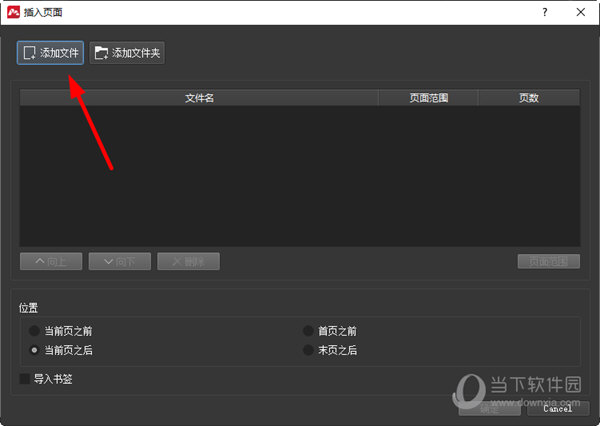Move the file down with the 向下 button
The width and height of the screenshot is (600, 426).
pyautogui.click(x=120, y=261)
